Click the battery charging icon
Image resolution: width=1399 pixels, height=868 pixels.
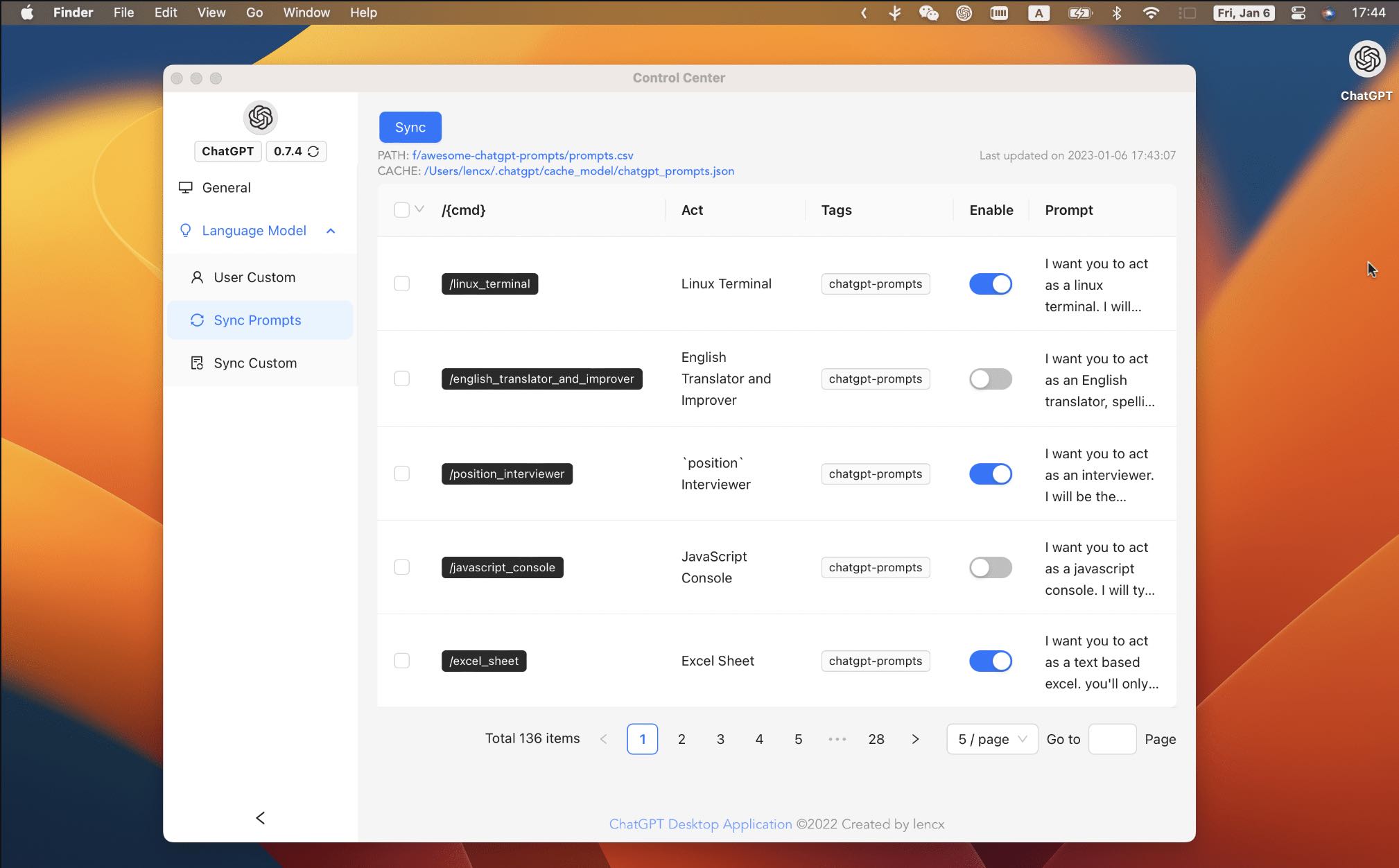tap(1080, 12)
